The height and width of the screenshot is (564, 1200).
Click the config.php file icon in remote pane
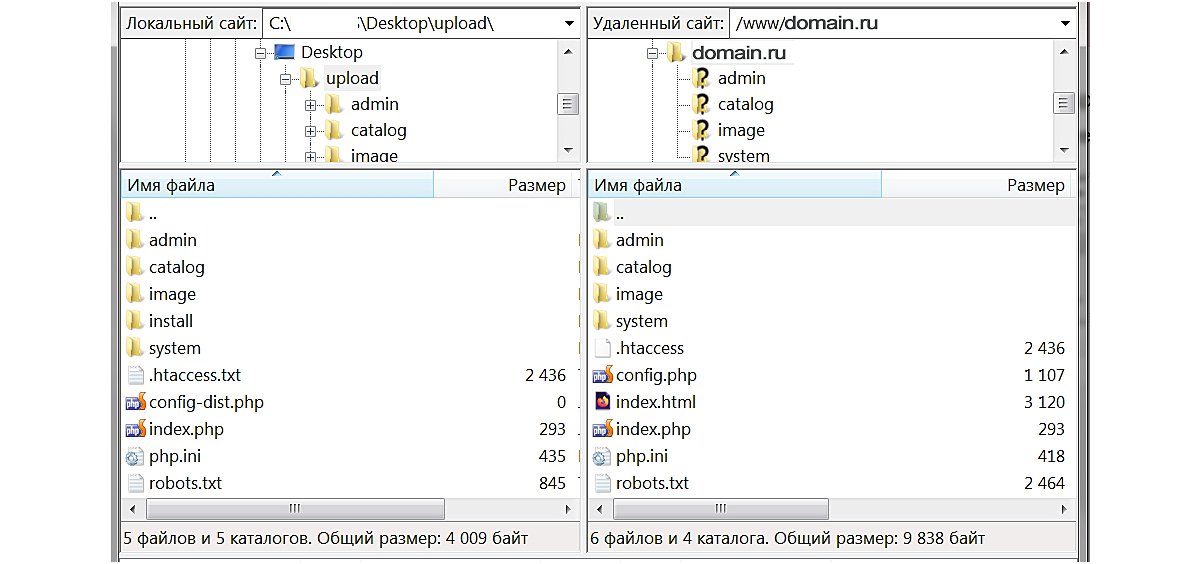[x=602, y=376]
